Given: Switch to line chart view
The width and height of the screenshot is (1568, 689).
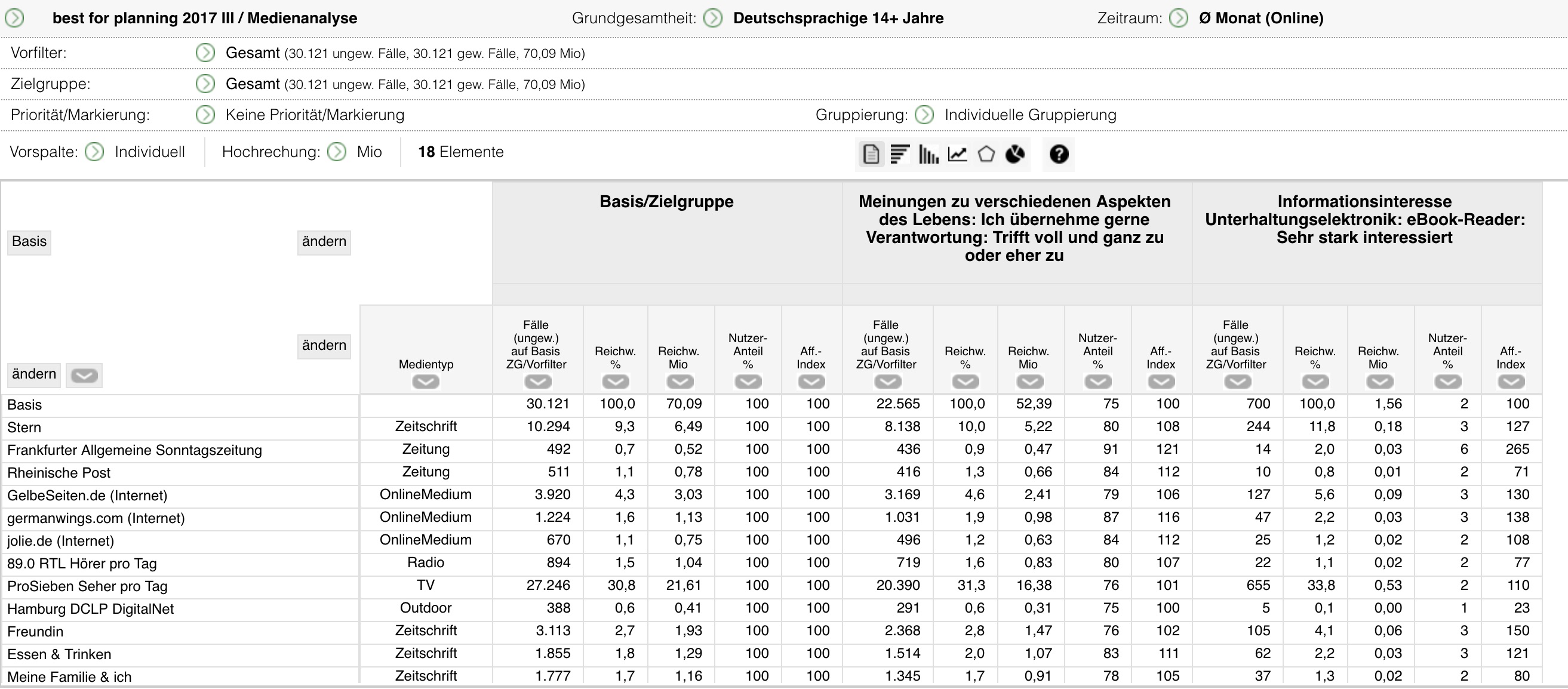Looking at the screenshot, I should pos(958,154).
